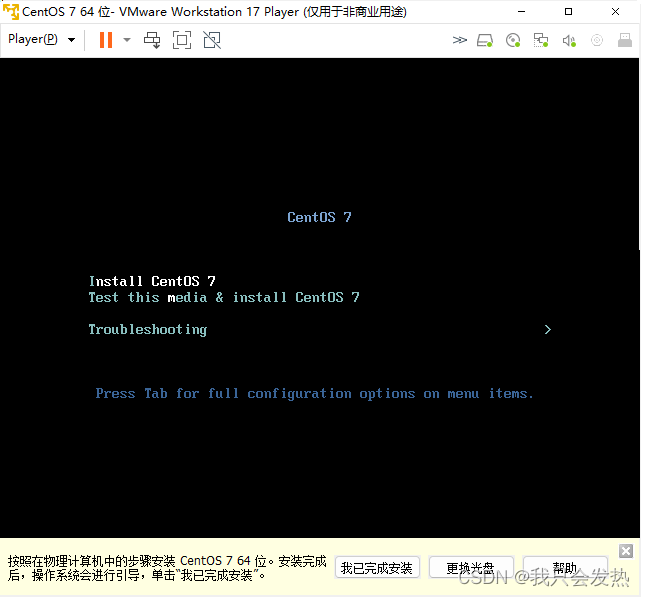Enter full screen mode icon

(x=182, y=40)
